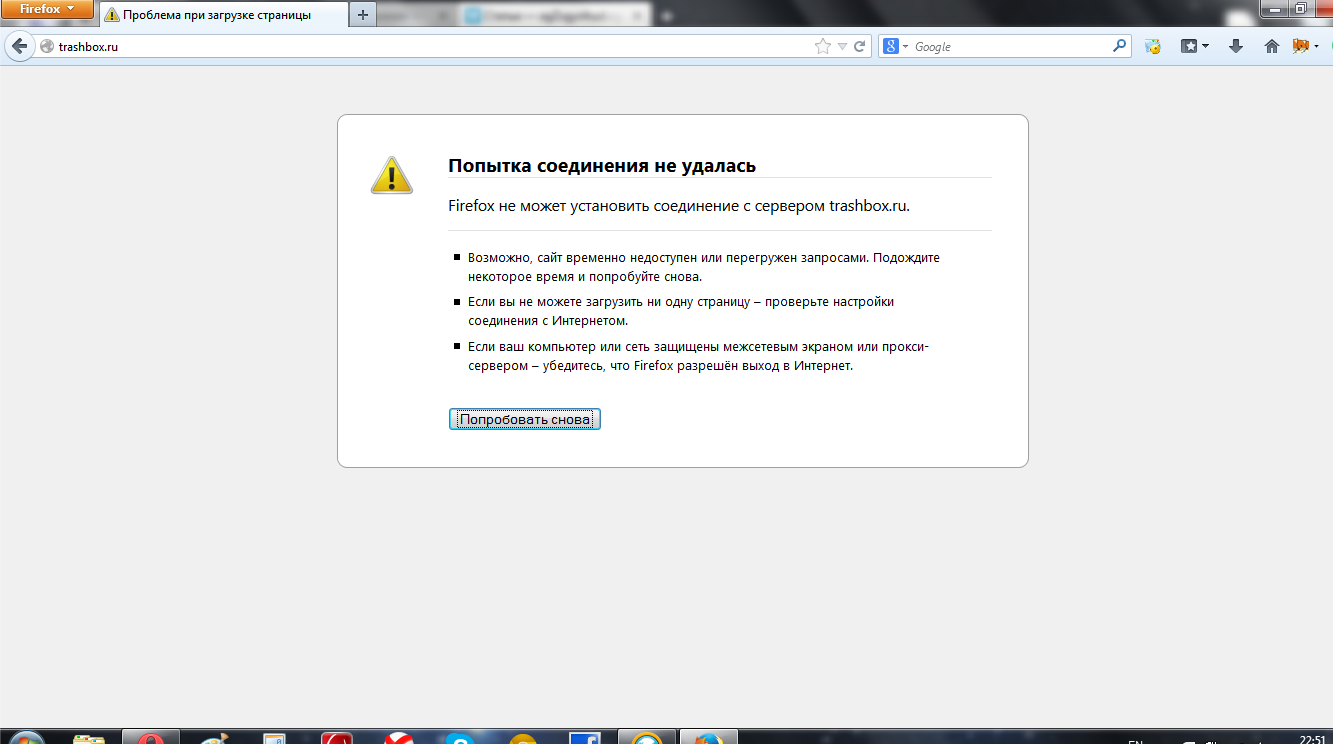Open the orange Firefox menu button

(x=49, y=9)
